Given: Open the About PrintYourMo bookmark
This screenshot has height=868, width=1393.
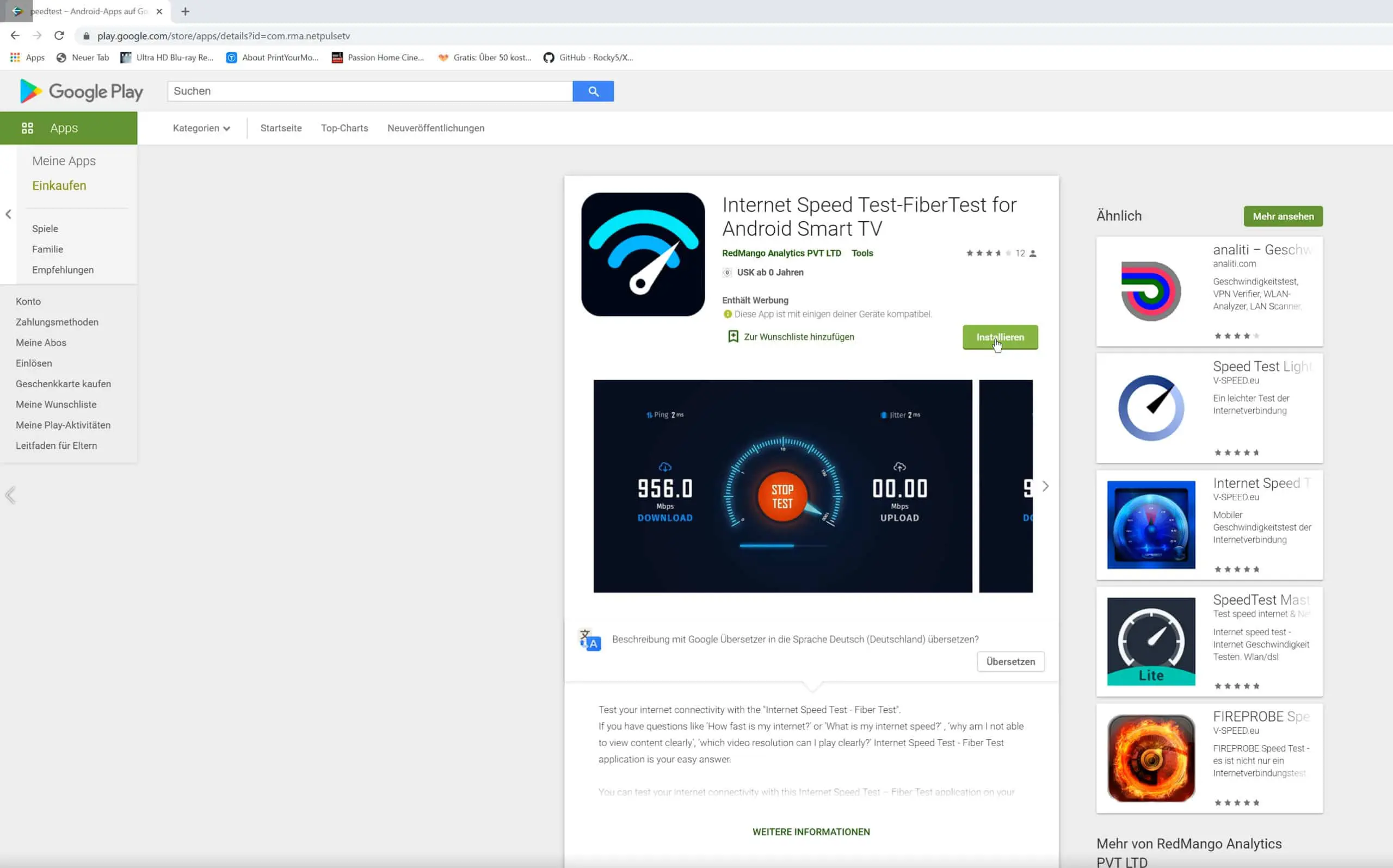Looking at the screenshot, I should (272, 58).
